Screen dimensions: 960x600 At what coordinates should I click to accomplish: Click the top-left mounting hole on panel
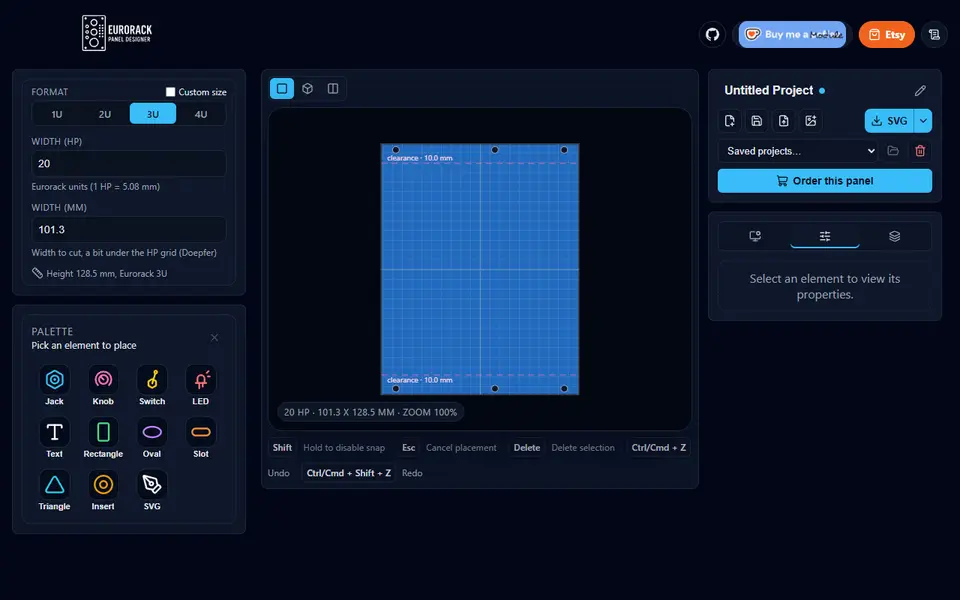pos(396,149)
